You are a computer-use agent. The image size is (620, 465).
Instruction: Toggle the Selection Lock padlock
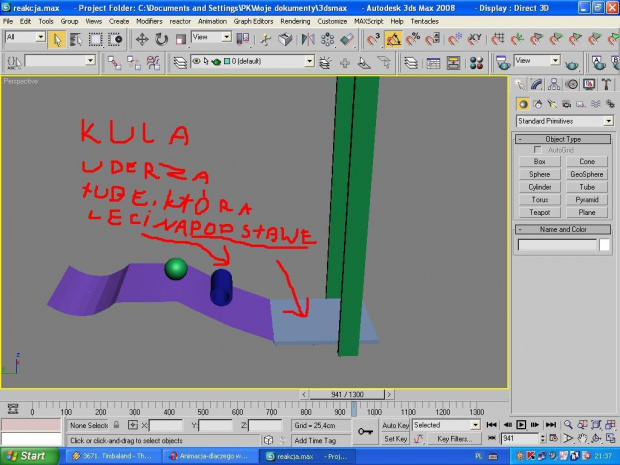click(116, 425)
